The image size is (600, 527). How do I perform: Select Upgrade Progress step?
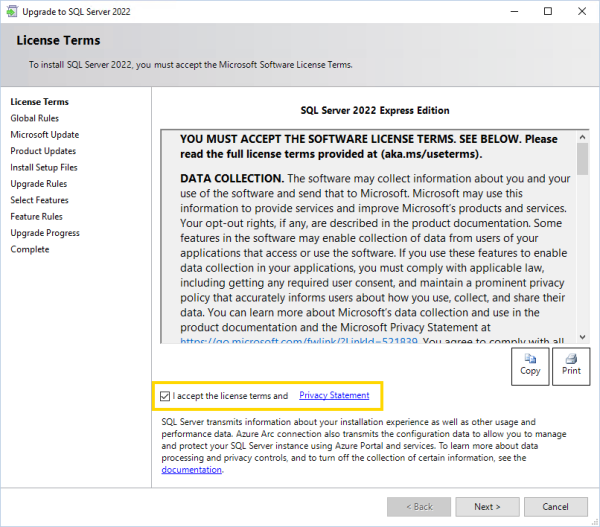[44, 233]
